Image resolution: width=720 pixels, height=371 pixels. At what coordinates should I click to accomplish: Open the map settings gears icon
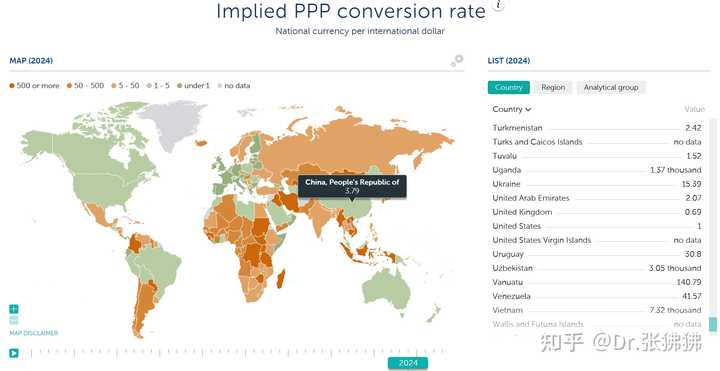[457, 61]
